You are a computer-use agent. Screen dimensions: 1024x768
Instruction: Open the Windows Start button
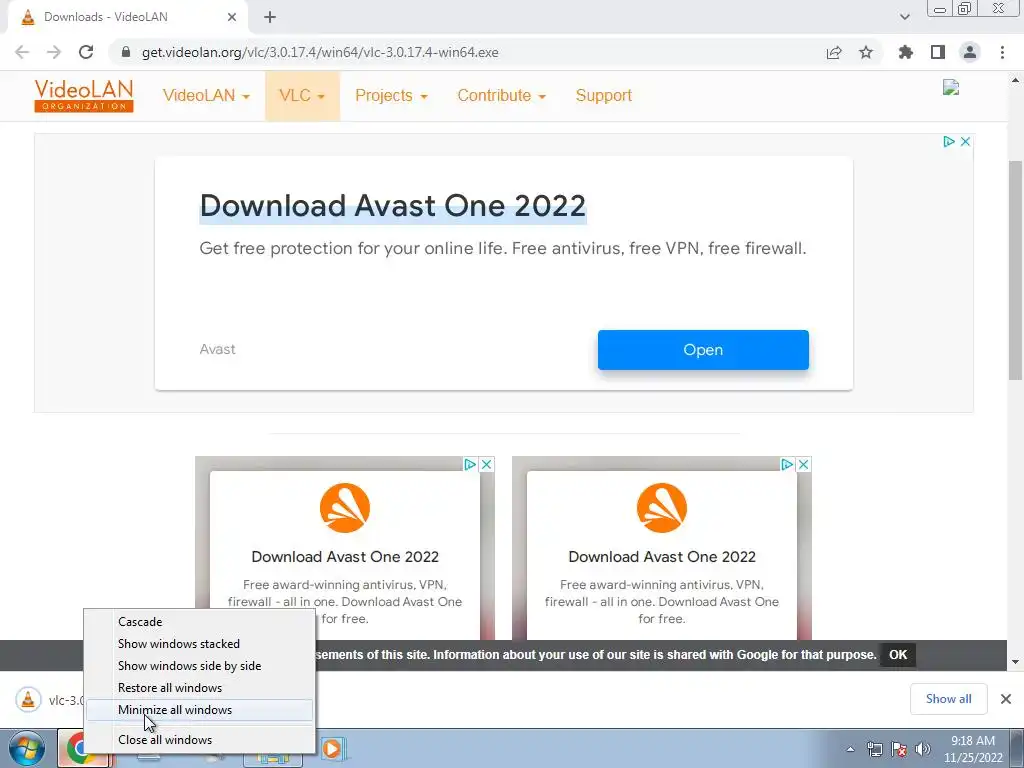pos(27,748)
